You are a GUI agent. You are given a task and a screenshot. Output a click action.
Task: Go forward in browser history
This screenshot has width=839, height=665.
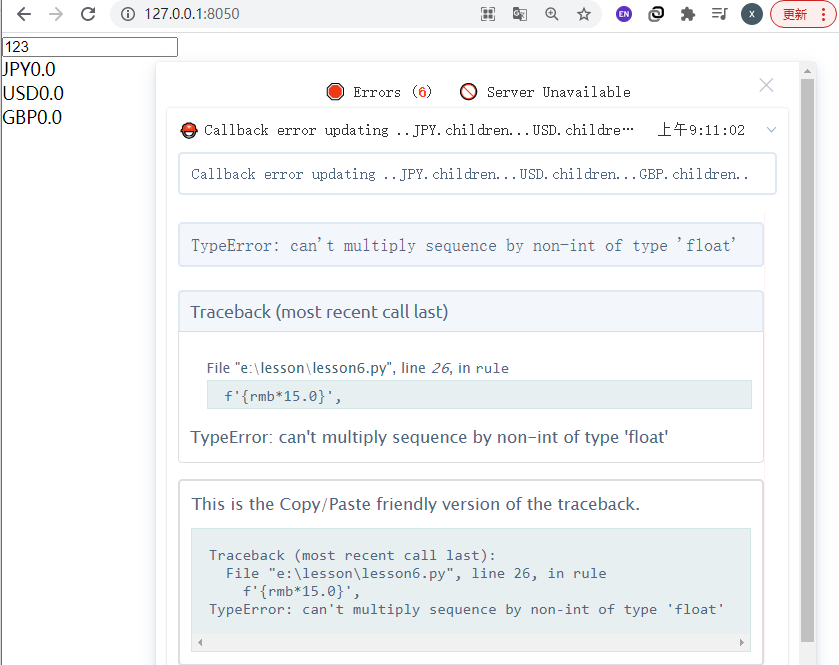[56, 14]
